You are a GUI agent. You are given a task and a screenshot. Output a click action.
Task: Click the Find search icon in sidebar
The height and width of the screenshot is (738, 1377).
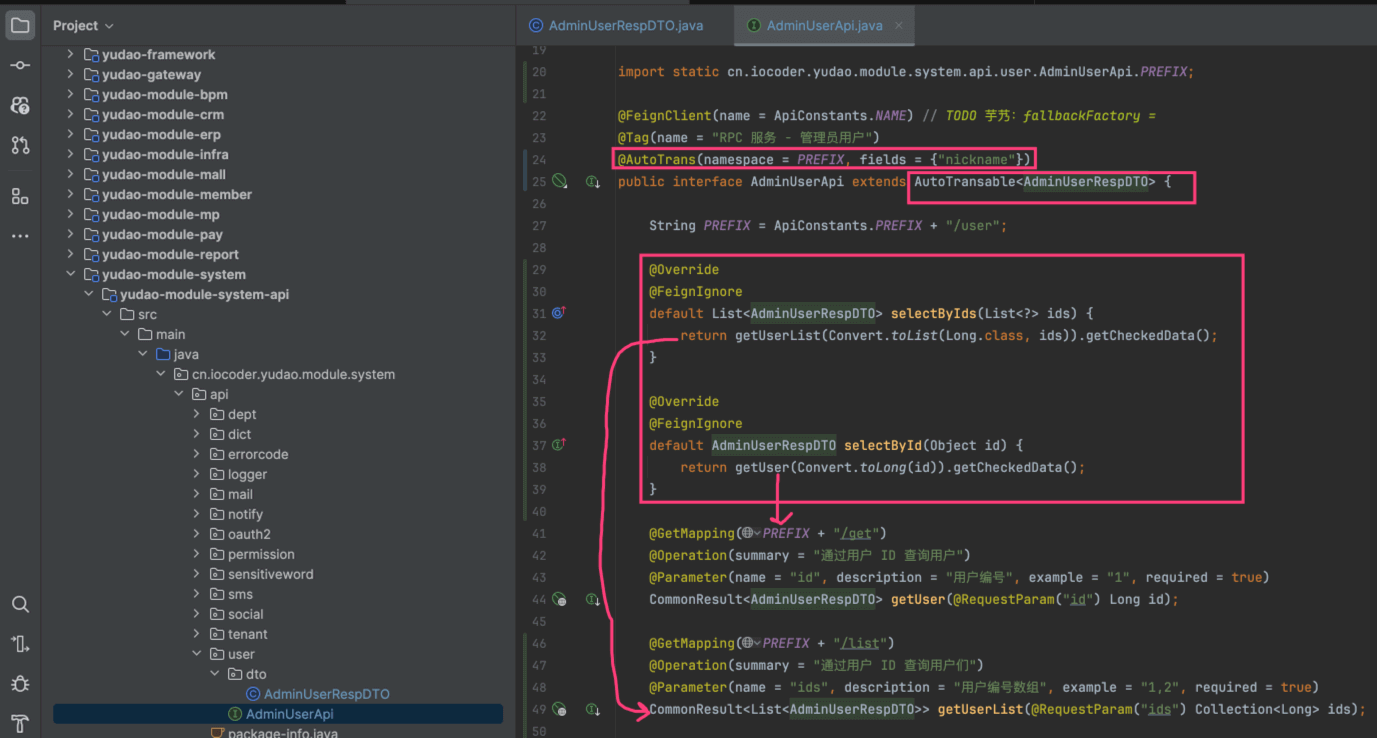[x=20, y=604]
